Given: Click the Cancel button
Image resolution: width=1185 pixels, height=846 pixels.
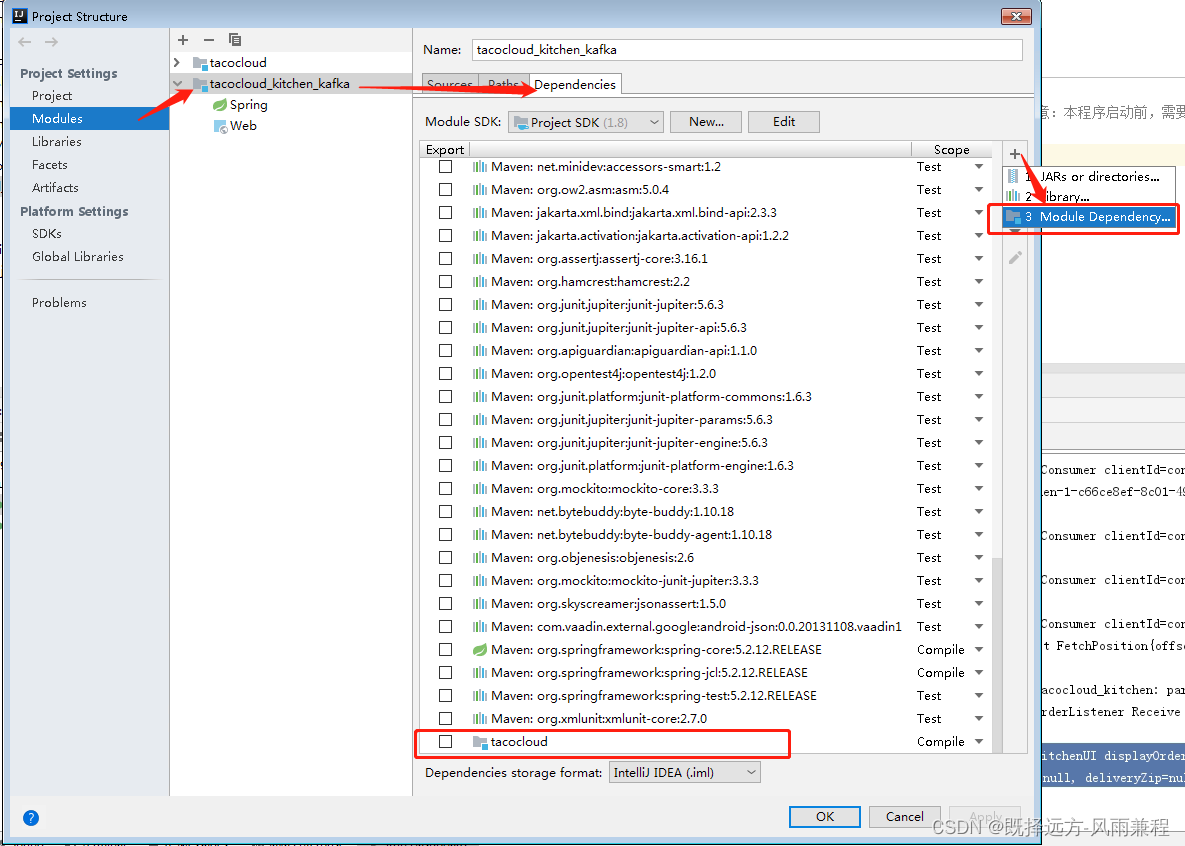Looking at the screenshot, I should [905, 817].
